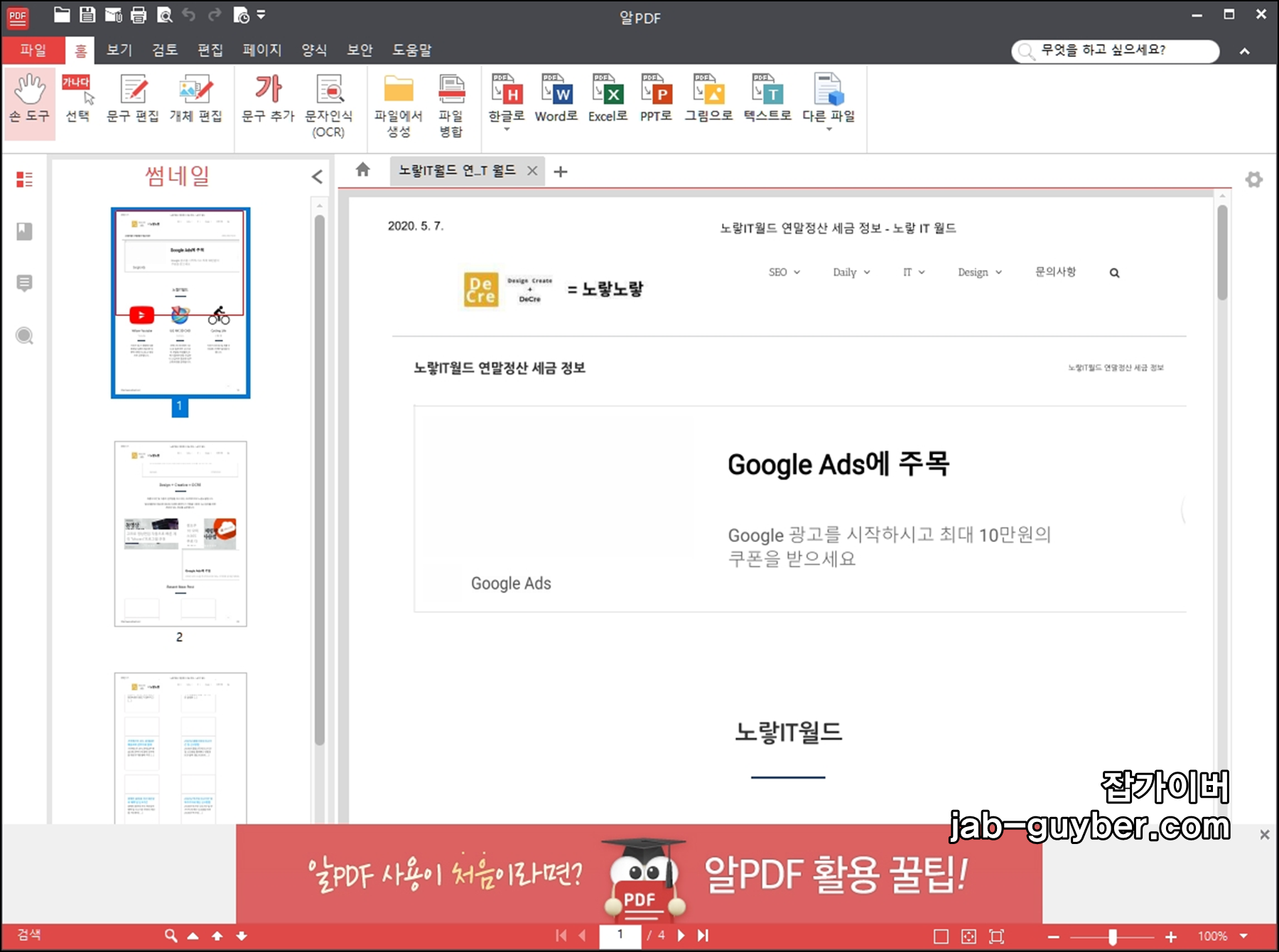Image resolution: width=1279 pixels, height=952 pixels.
Task: Switch to the 페이지 ribbon tab
Action: (262, 50)
